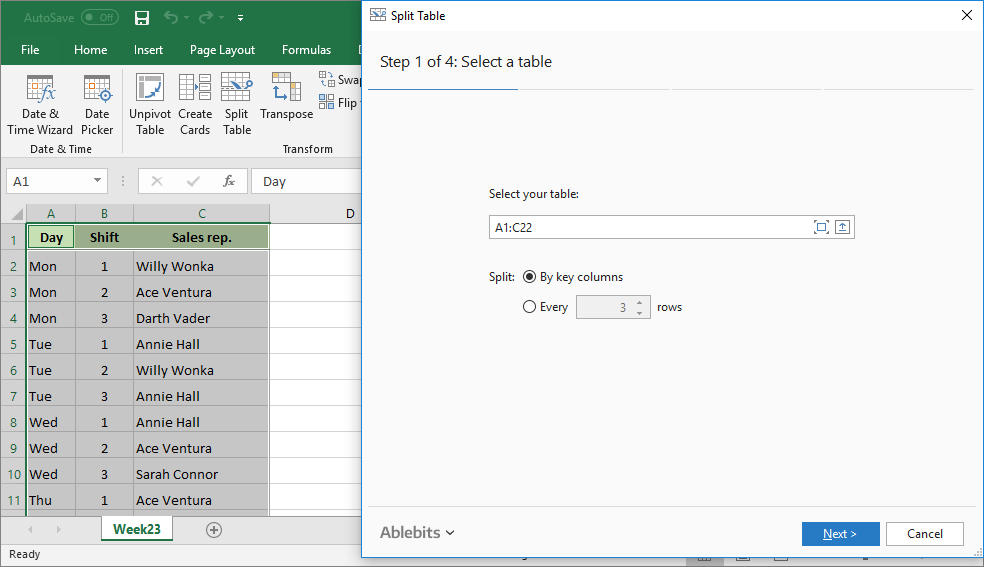Select column C header
Screen dimensions: 984x567
coord(201,213)
